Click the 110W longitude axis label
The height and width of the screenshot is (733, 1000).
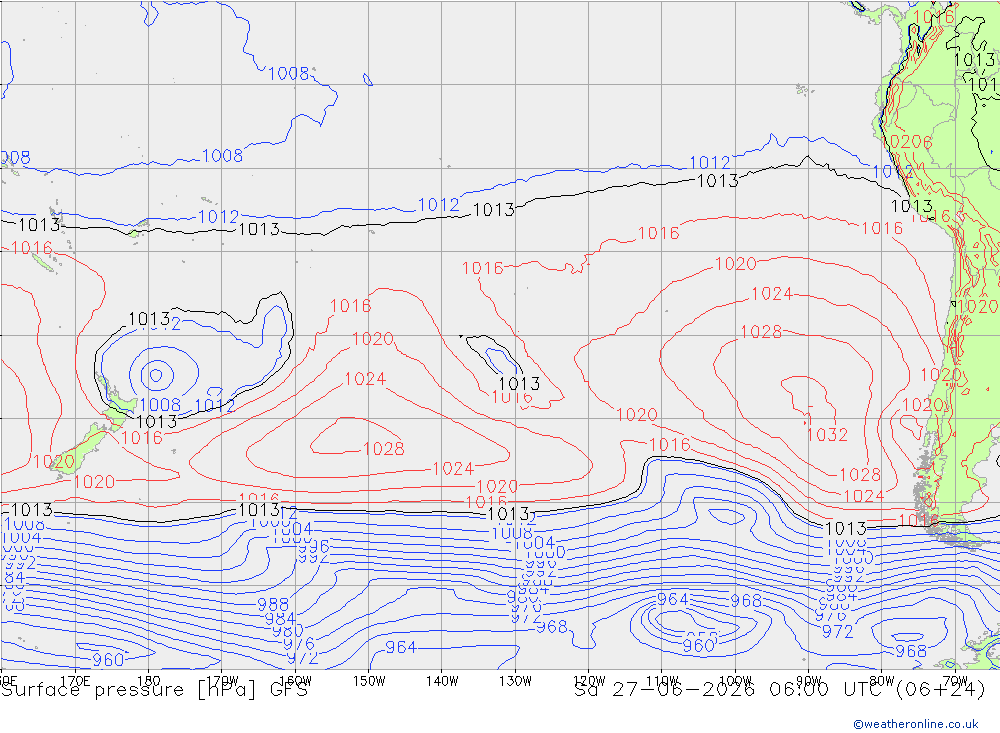click(x=662, y=681)
